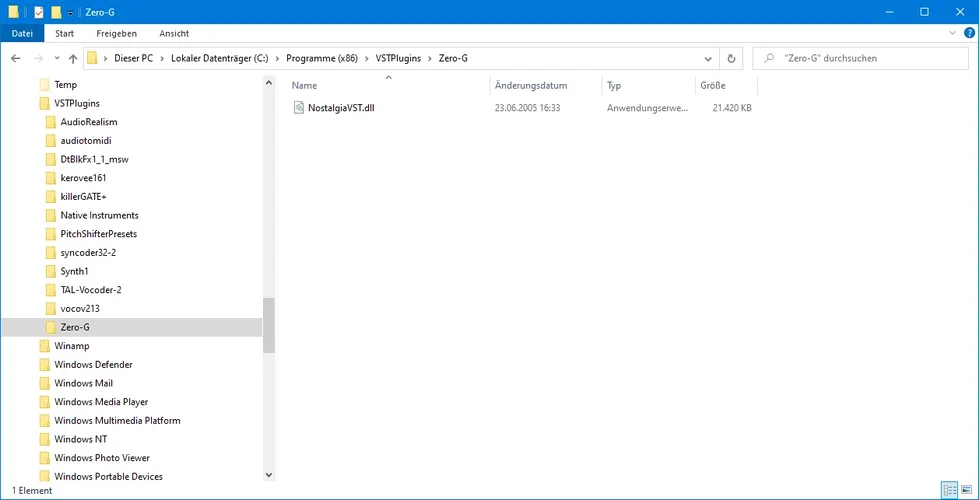Open the Datei tab
979x500 pixels.
click(x=22, y=33)
